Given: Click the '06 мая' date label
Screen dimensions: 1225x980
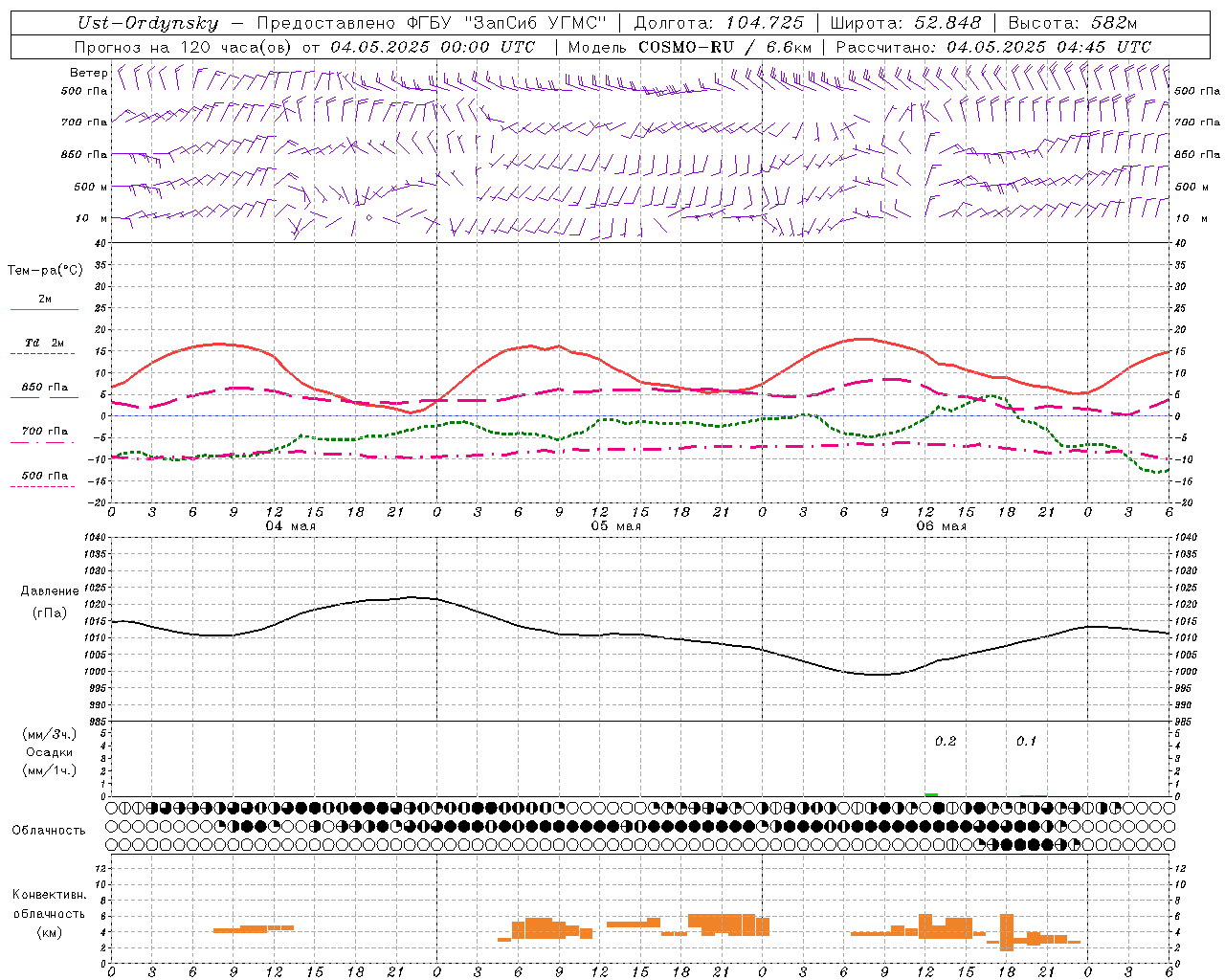Looking at the screenshot, I should pyautogui.click(x=941, y=525).
